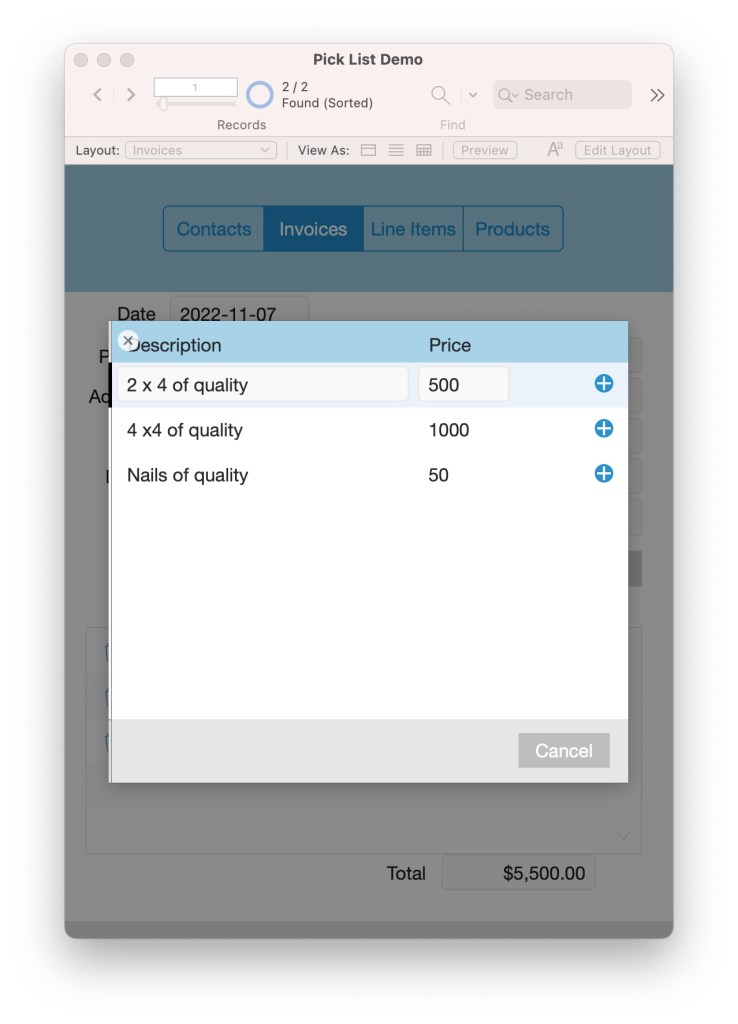738x1024 pixels.
Task: Go to the previous record
Action: (97, 95)
